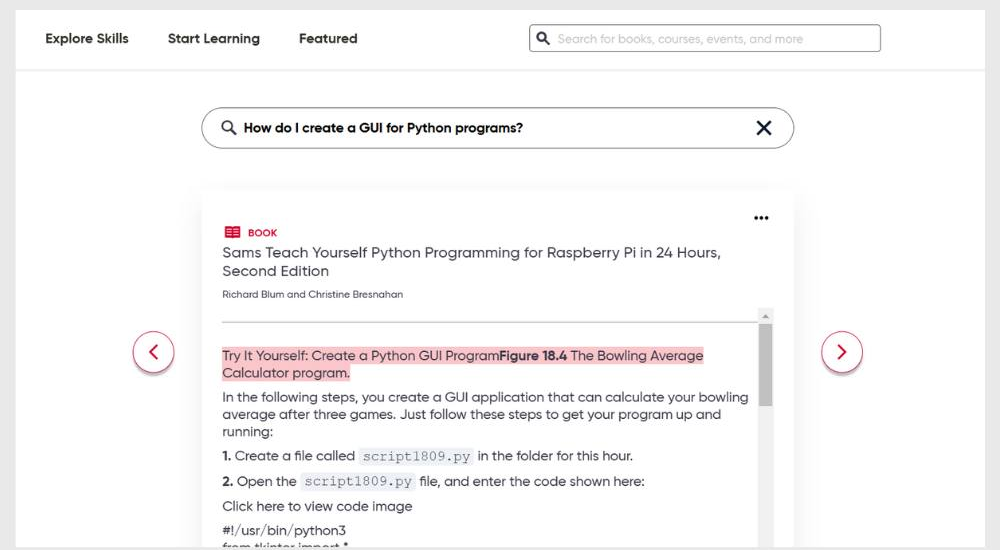Click the #!/usr/bin/python3 code line
Screen dimensions: 1000x550
click(x=284, y=530)
